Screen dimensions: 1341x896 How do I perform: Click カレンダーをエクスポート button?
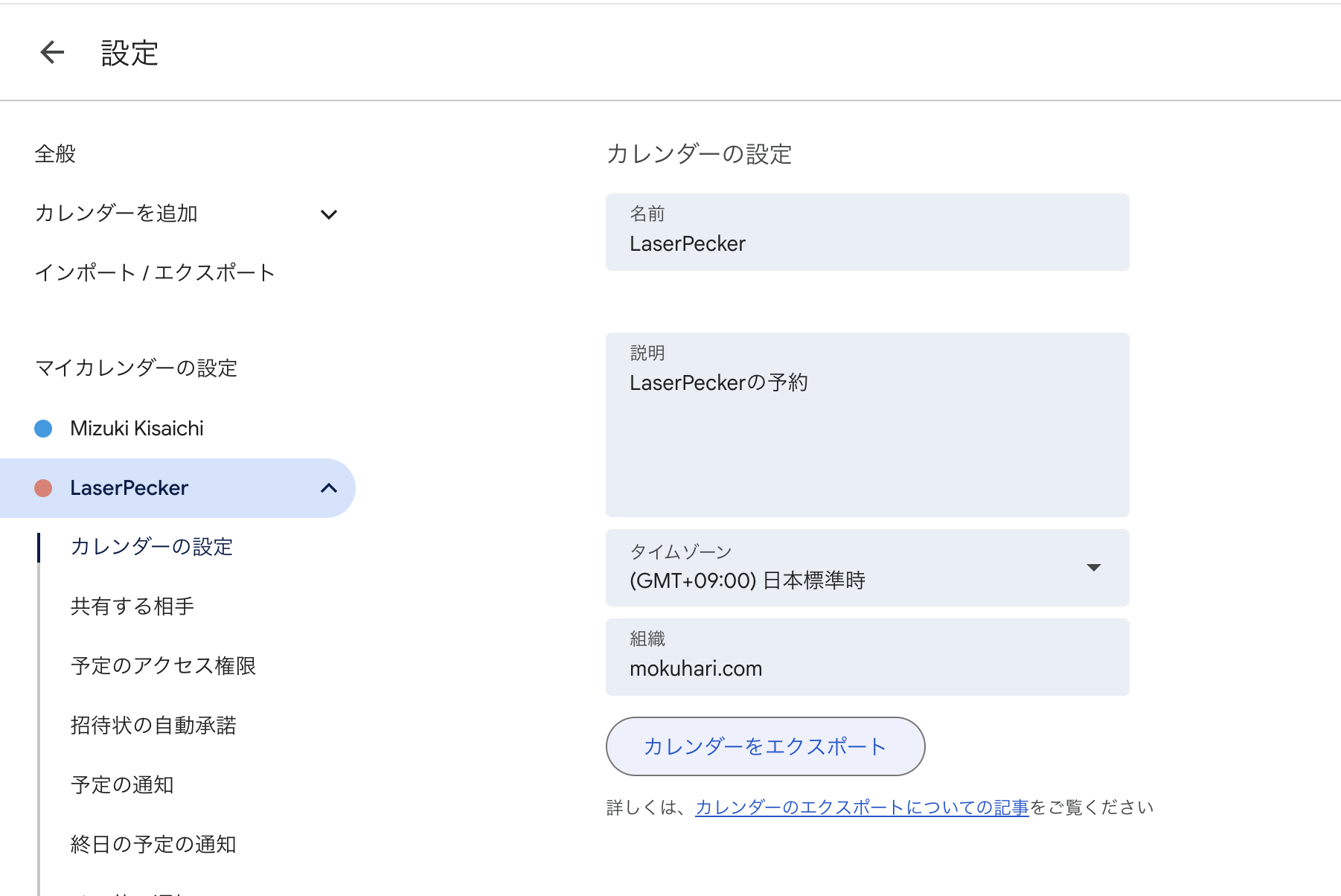tap(765, 746)
